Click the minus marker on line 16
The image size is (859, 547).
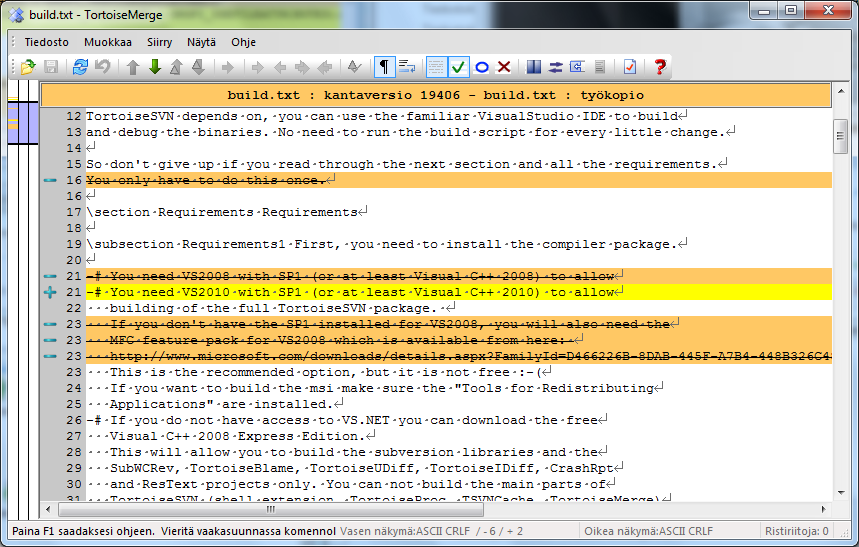[x=50, y=180]
